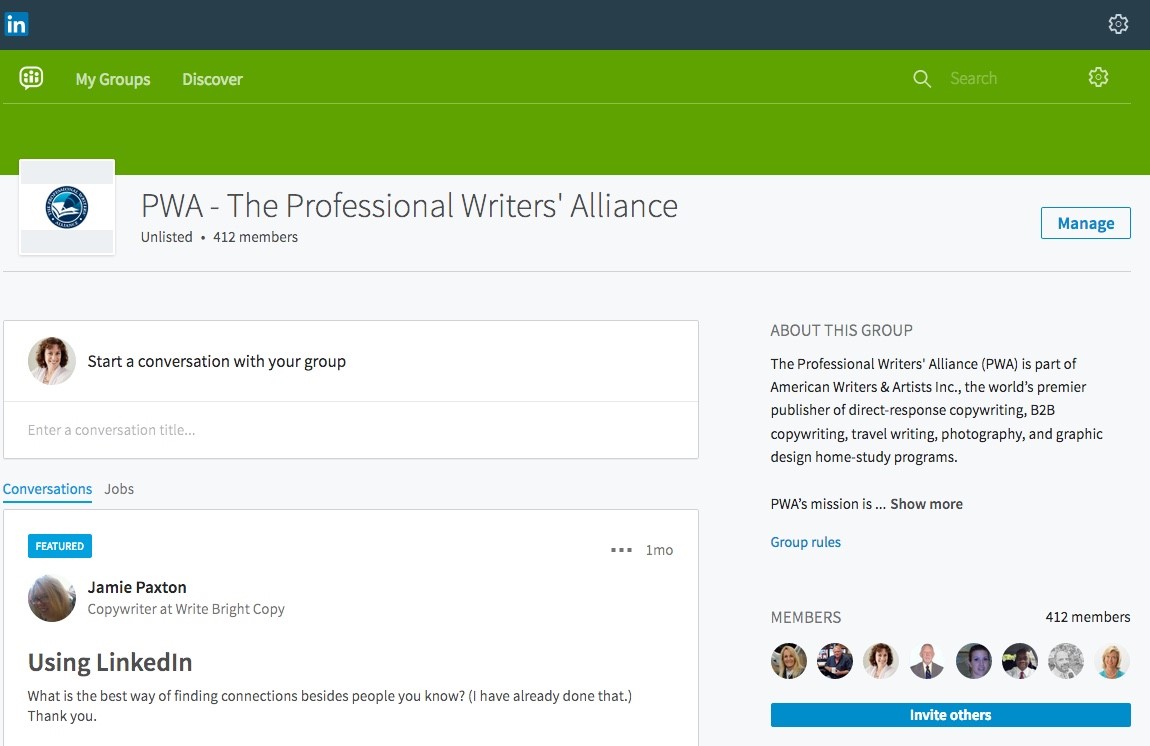
Task: Open the Group rules link
Action: 805,541
